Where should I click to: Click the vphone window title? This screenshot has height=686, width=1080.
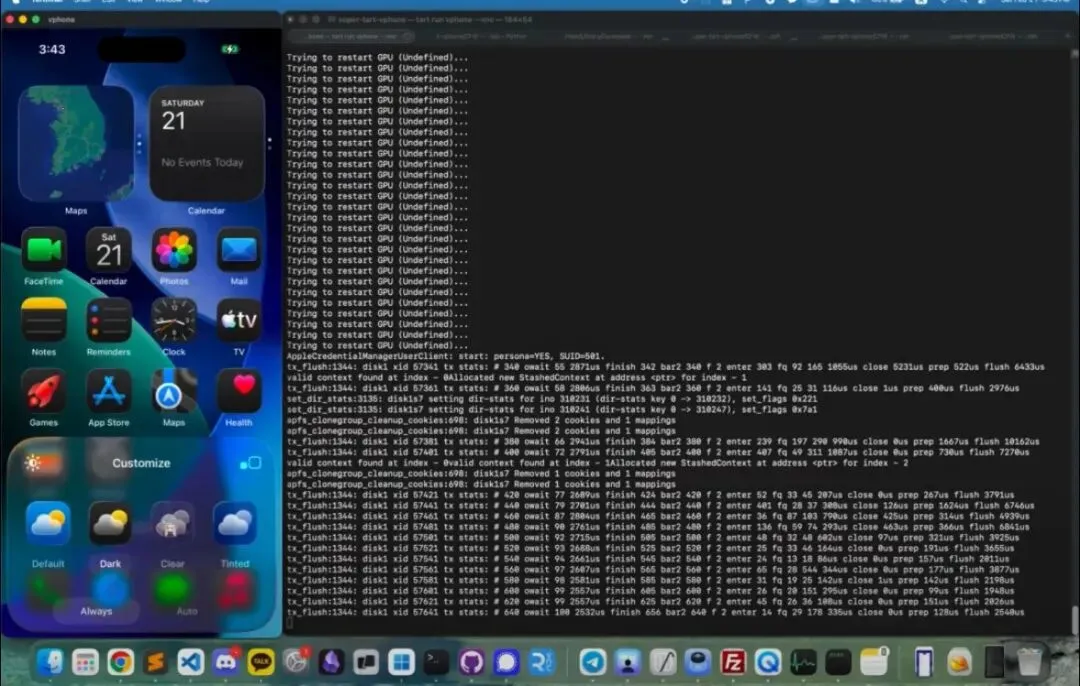pos(61,19)
